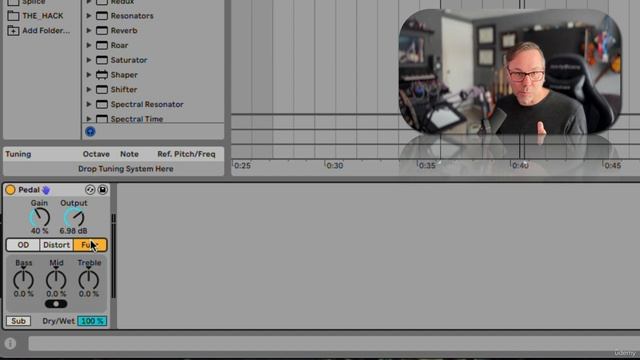The height and width of the screenshot is (360, 640).
Task: Click the 0:25 time ruler marker
Action: (x=242, y=166)
